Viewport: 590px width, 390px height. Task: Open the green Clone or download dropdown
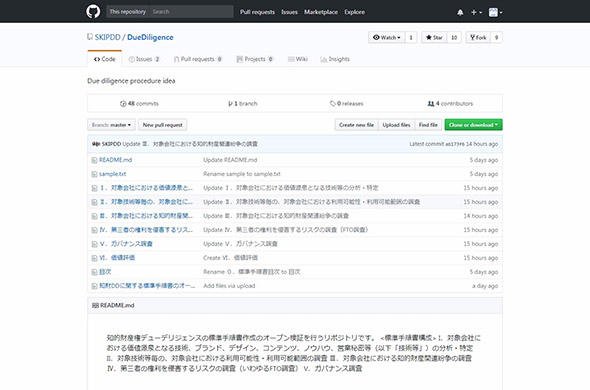click(x=473, y=125)
